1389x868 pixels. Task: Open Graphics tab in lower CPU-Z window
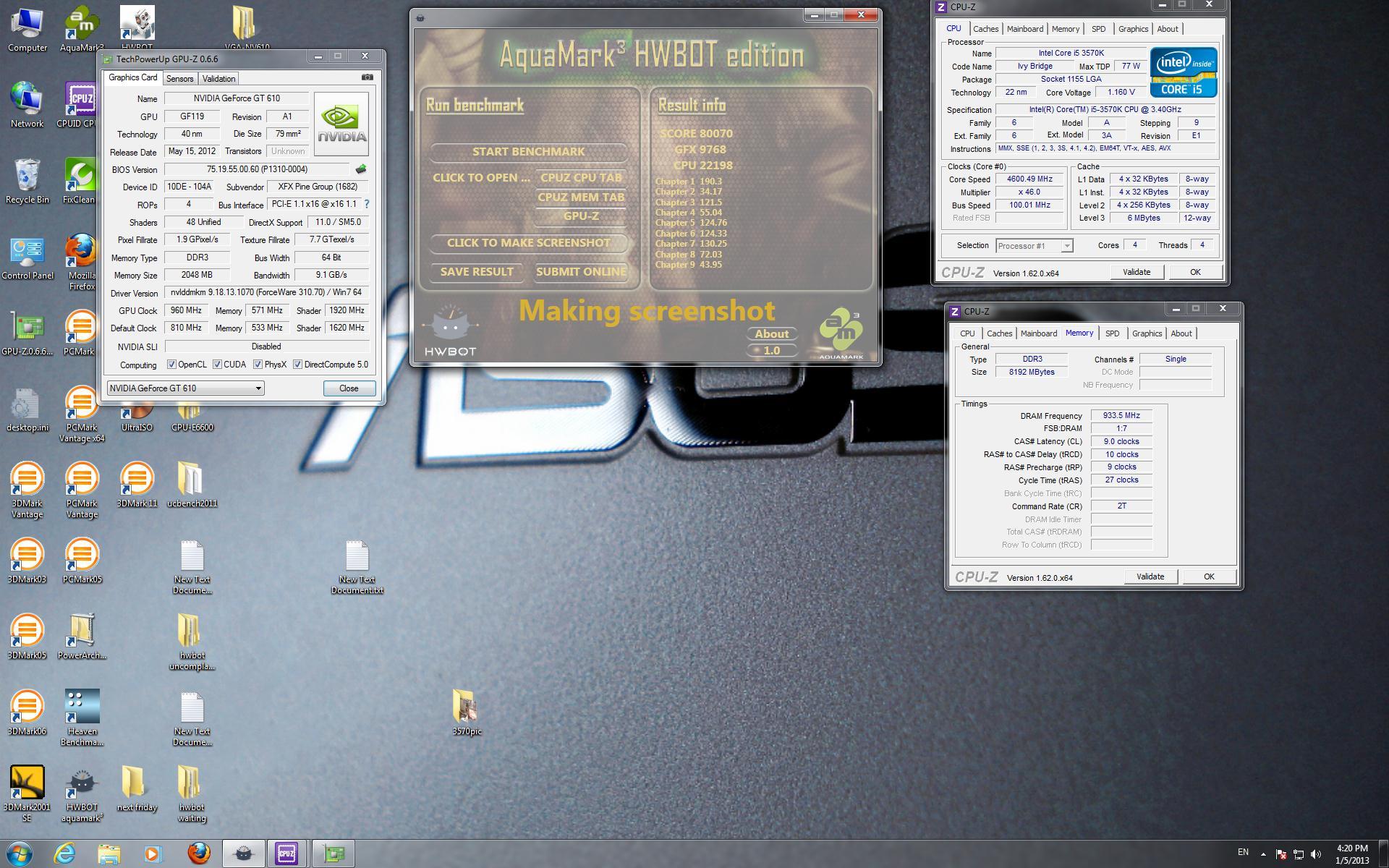point(1147,333)
